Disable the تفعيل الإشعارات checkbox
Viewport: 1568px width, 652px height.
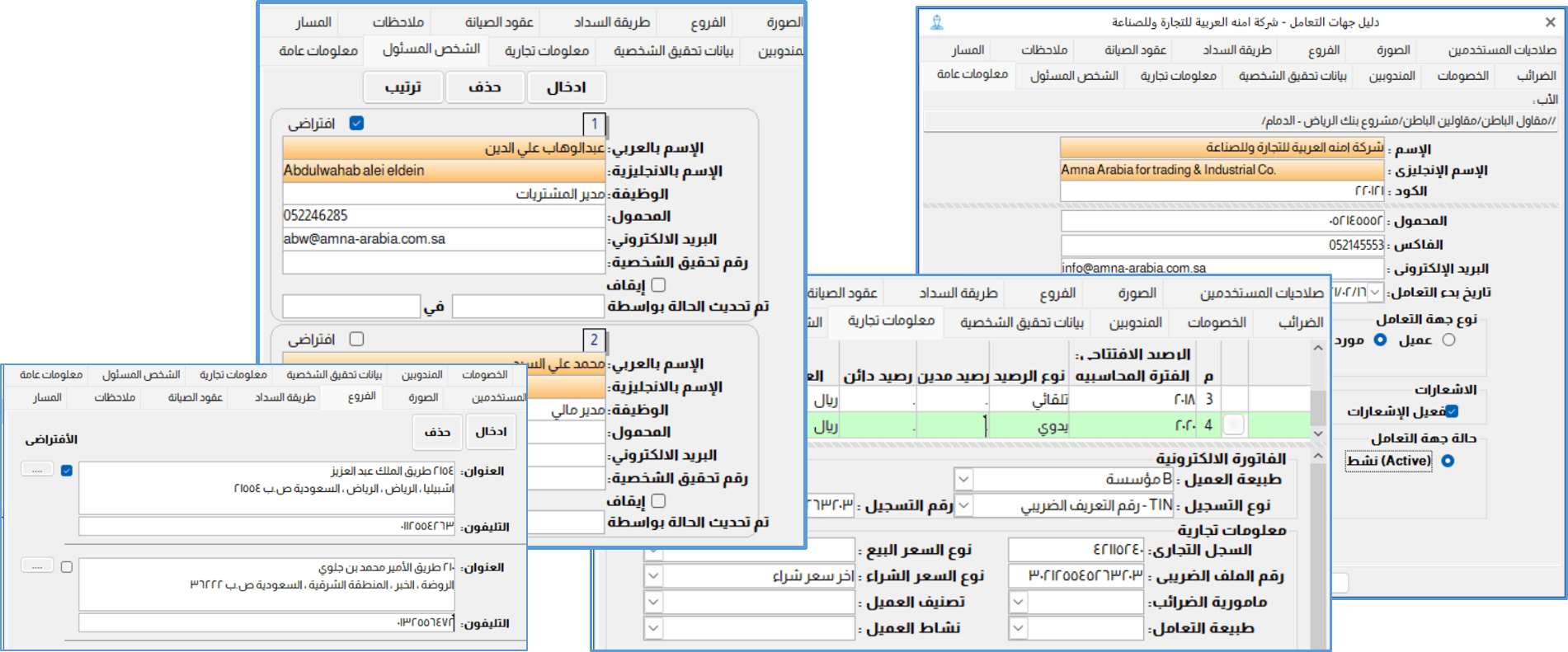point(1452,411)
